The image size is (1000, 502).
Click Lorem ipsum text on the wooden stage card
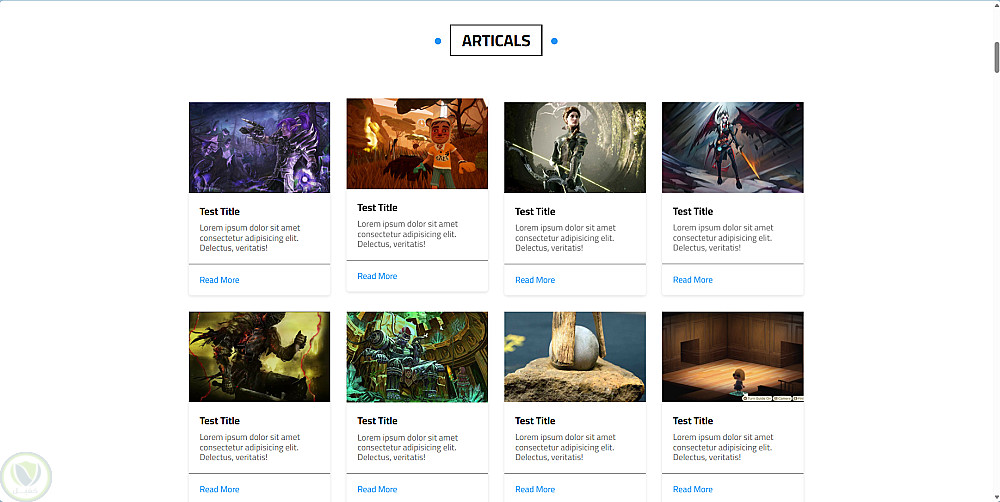point(723,447)
